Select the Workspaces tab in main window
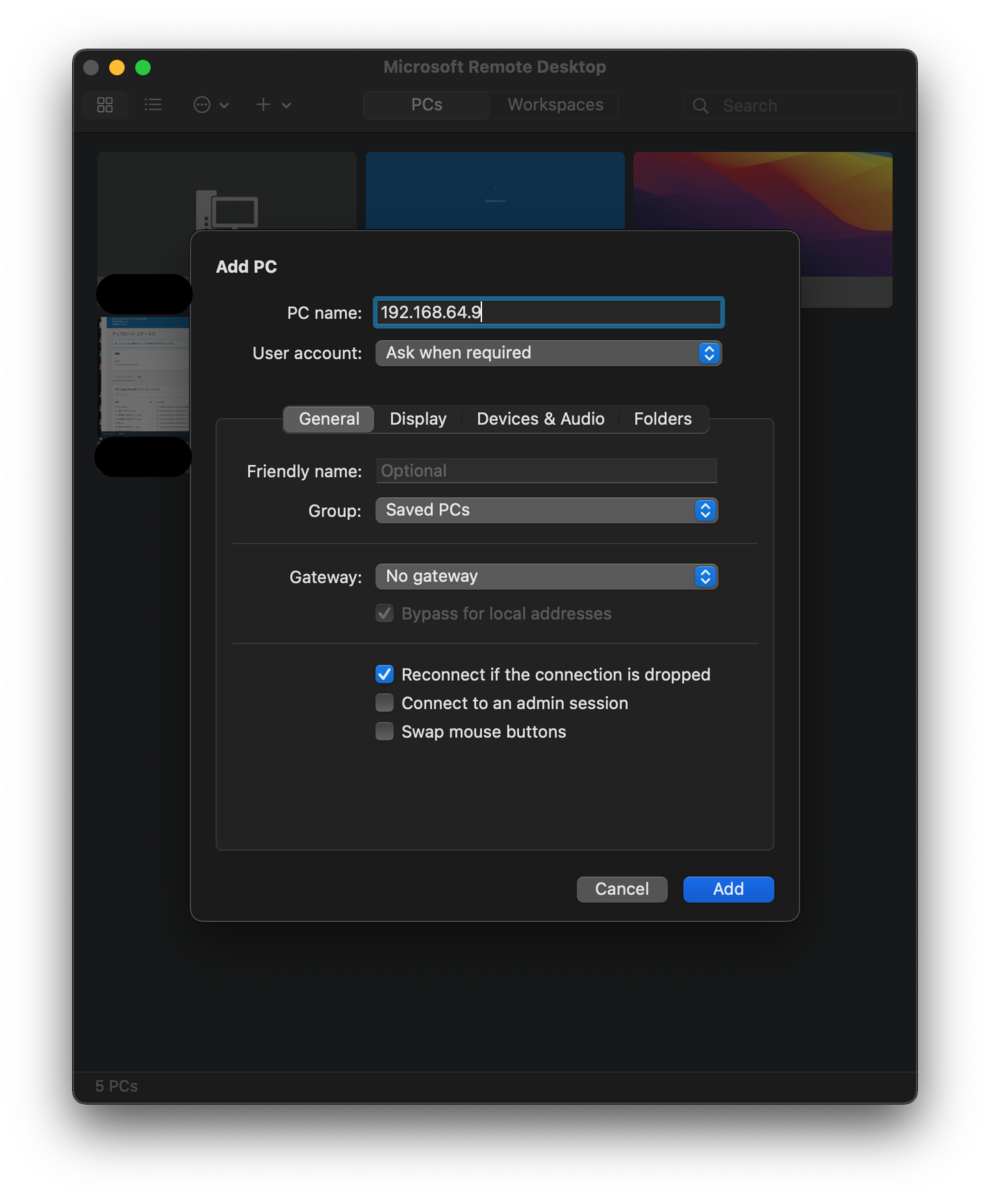The height and width of the screenshot is (1200, 990). (555, 105)
